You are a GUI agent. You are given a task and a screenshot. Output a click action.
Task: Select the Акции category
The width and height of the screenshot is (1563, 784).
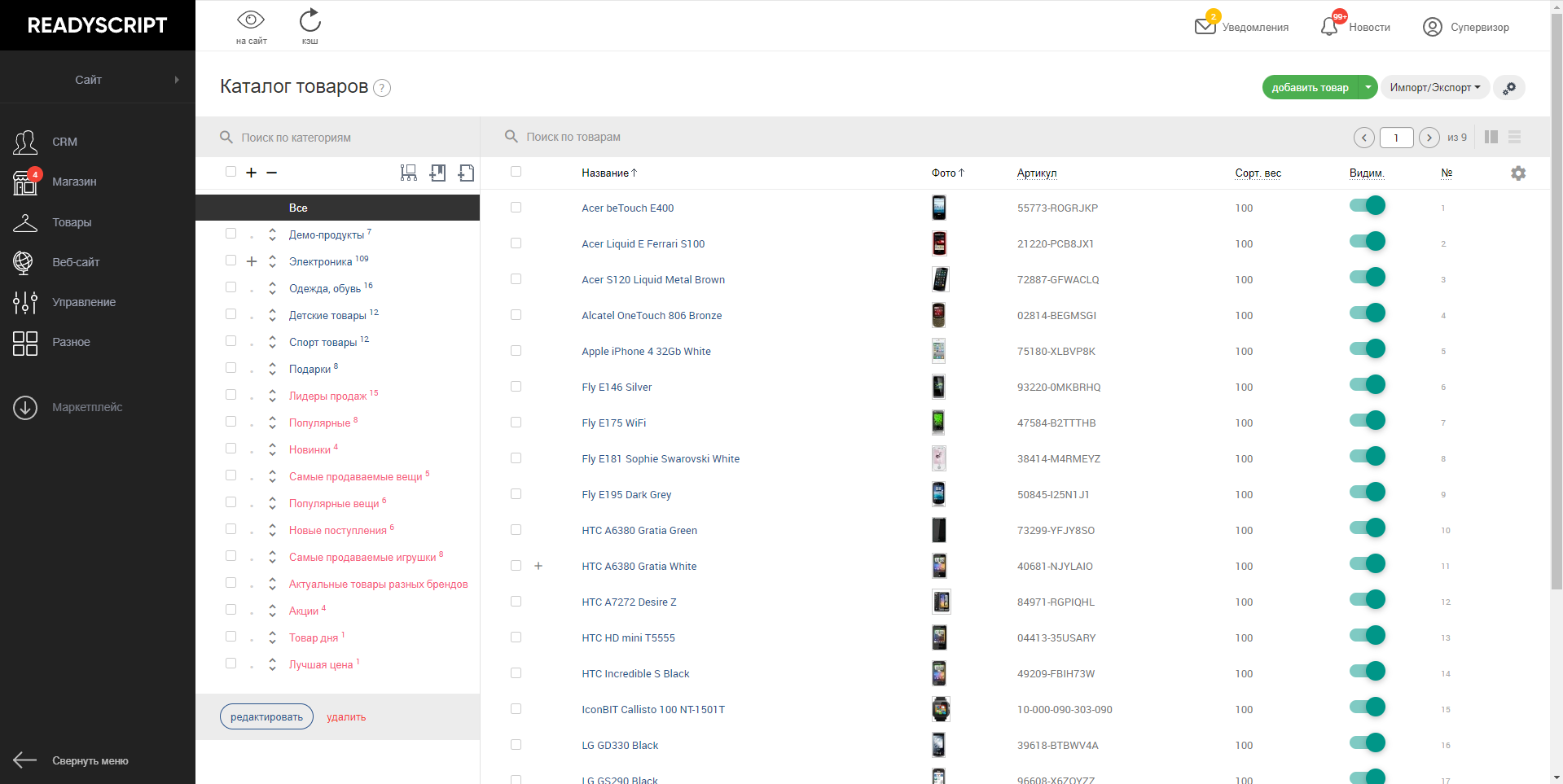(304, 611)
